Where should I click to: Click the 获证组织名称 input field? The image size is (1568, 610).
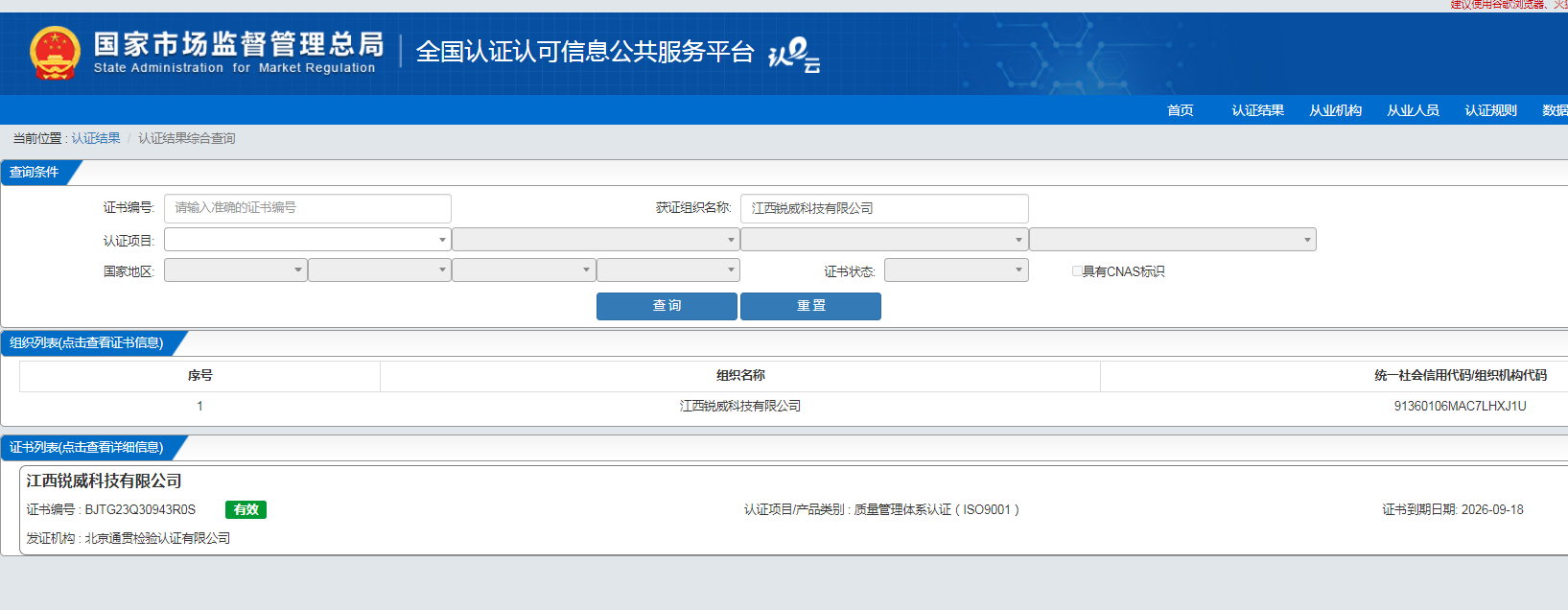pyautogui.click(x=884, y=208)
